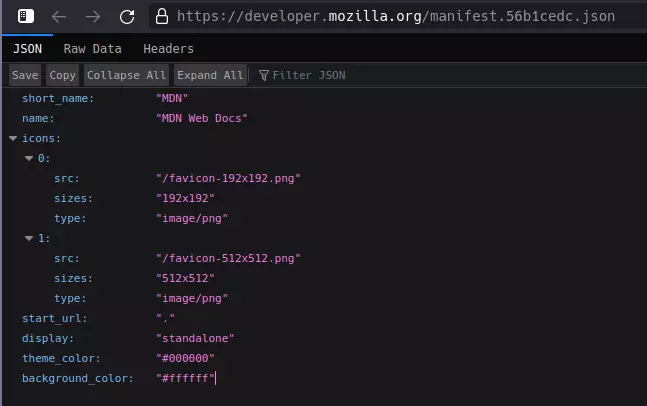Image resolution: width=647 pixels, height=406 pixels.
Task: Reload the page
Action: pos(127,17)
